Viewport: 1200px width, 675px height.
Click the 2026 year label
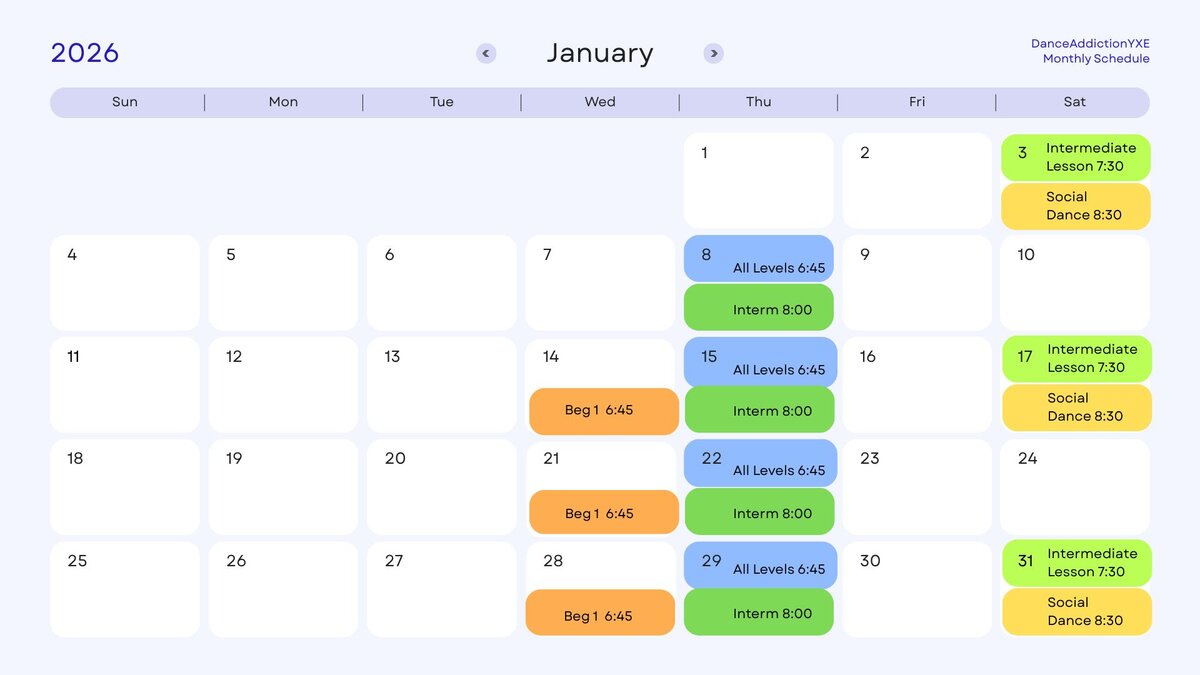[x=85, y=53]
